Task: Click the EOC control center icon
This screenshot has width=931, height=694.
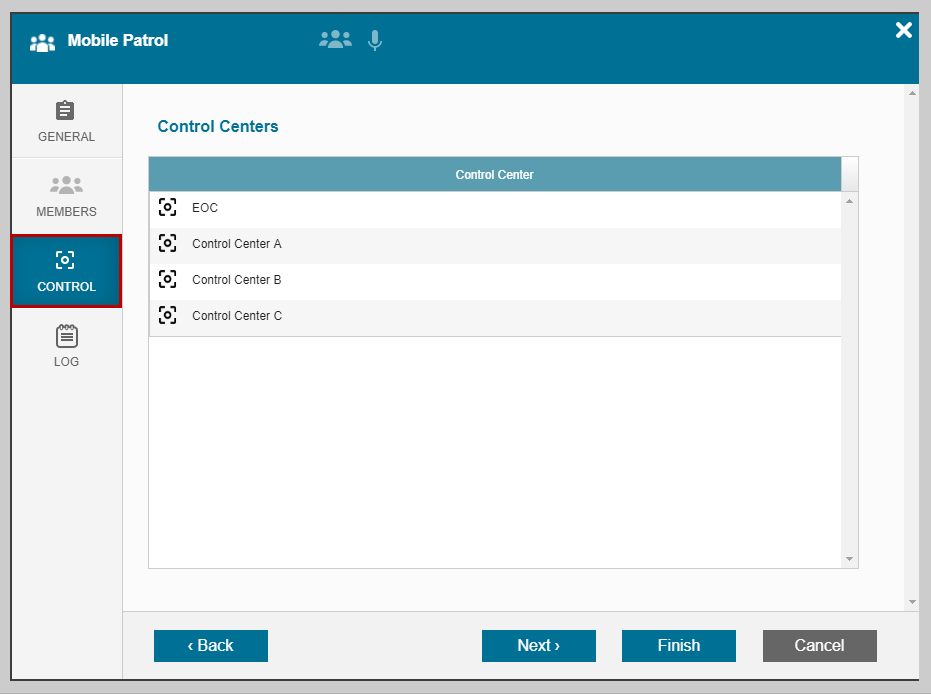Action: (167, 207)
